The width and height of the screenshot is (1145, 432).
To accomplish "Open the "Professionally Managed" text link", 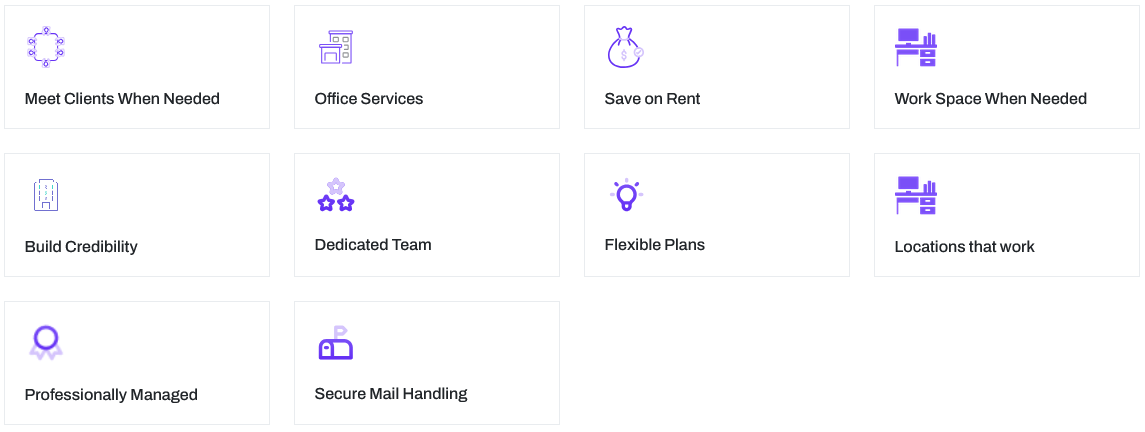I will tap(111, 395).
